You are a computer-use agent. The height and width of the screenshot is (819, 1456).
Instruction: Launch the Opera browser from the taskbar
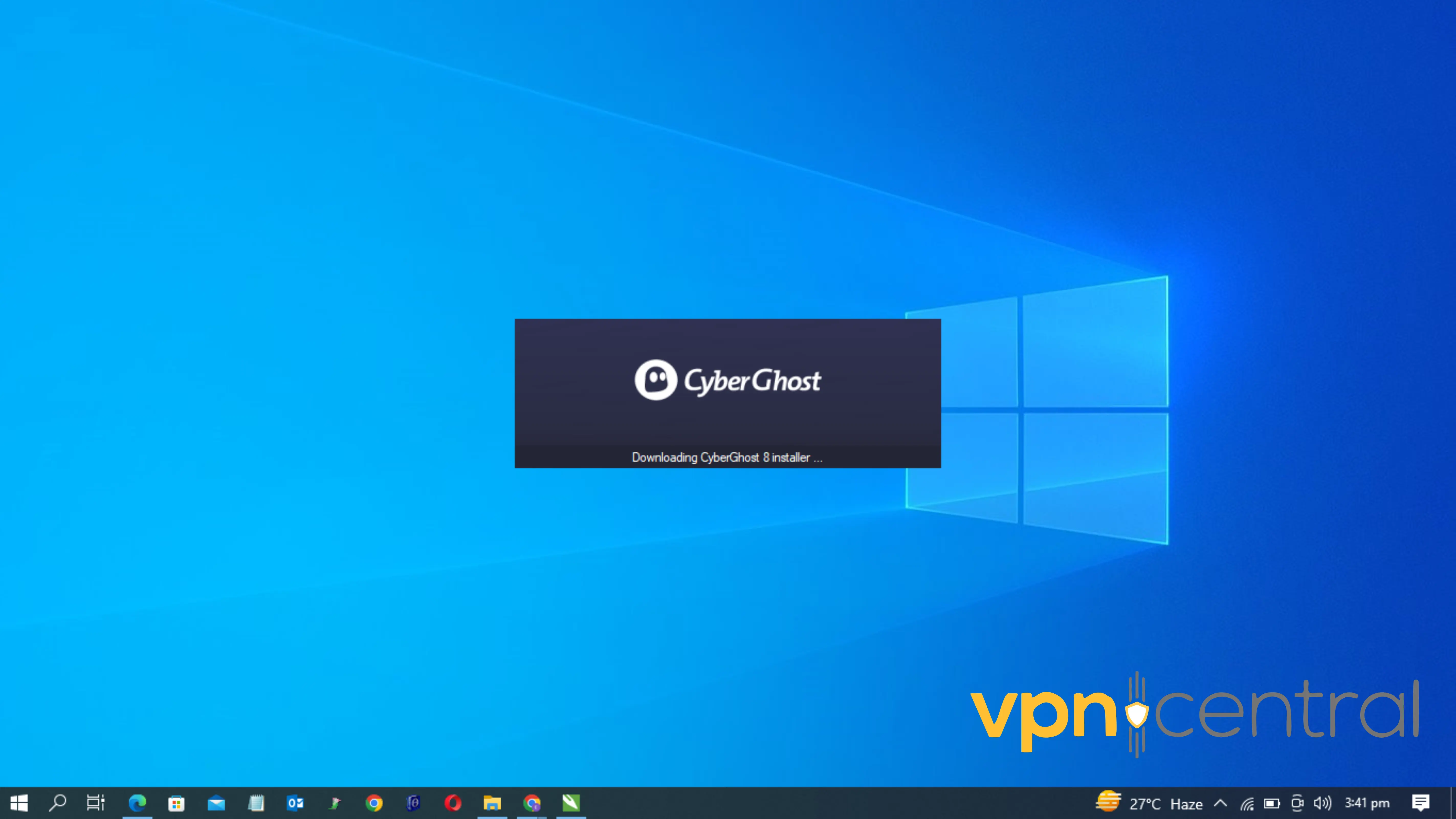coord(453,803)
